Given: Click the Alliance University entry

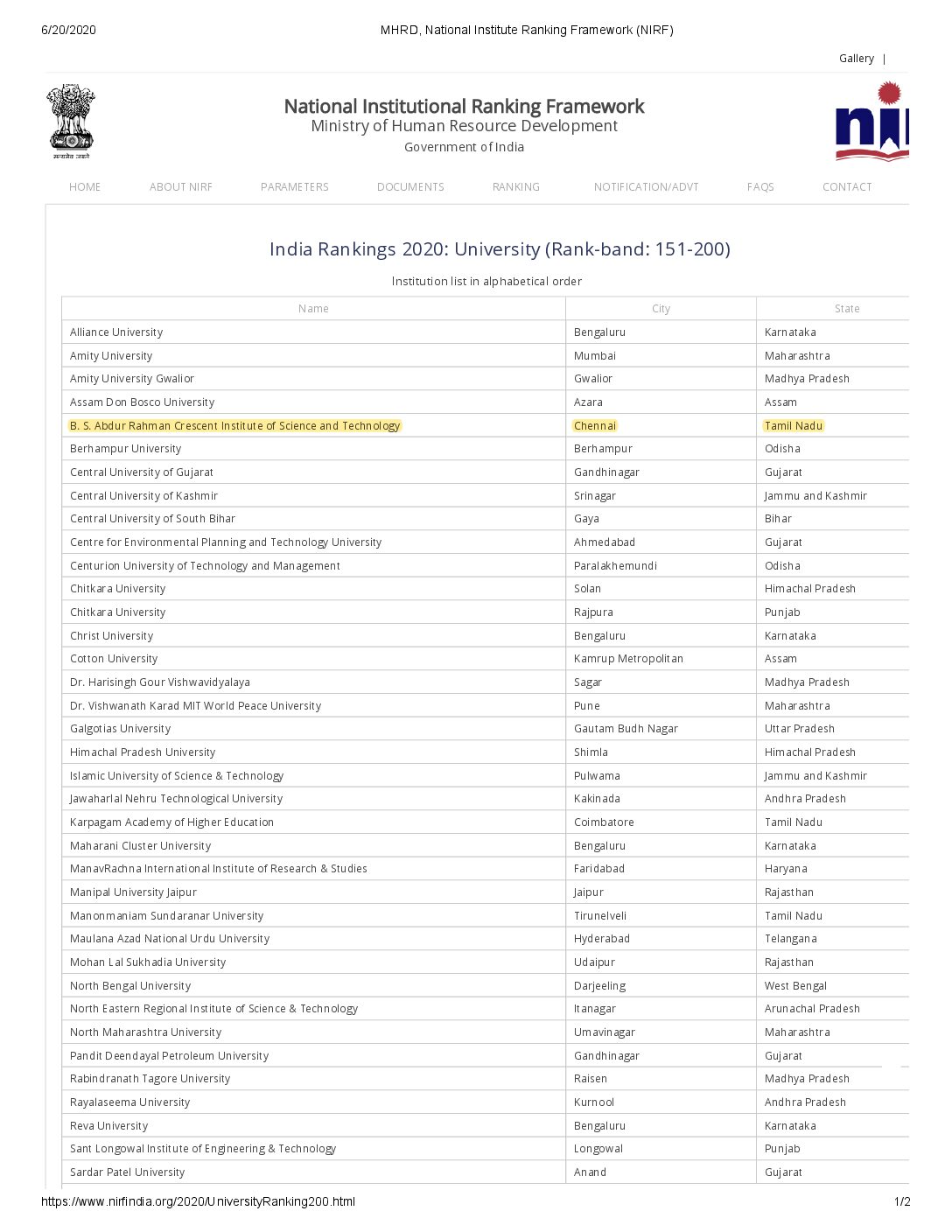Looking at the screenshot, I should [116, 332].
